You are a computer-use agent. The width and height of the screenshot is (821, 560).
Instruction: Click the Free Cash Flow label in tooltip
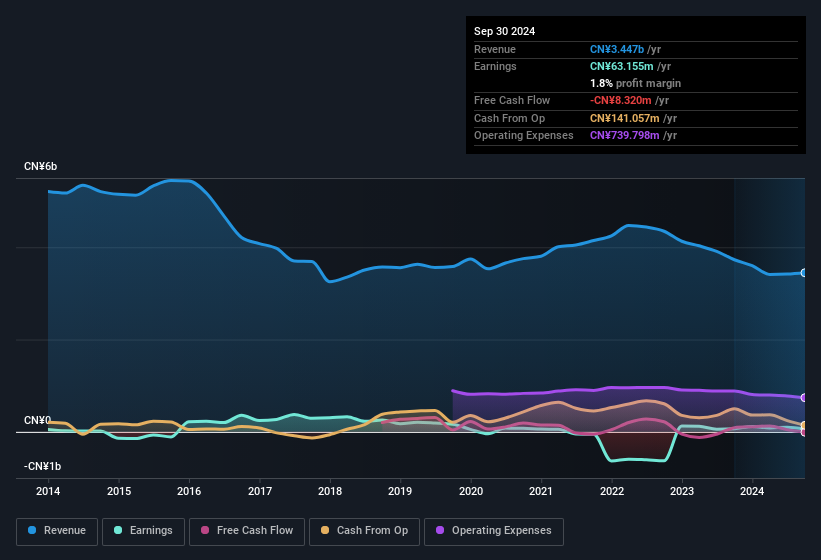pos(512,100)
